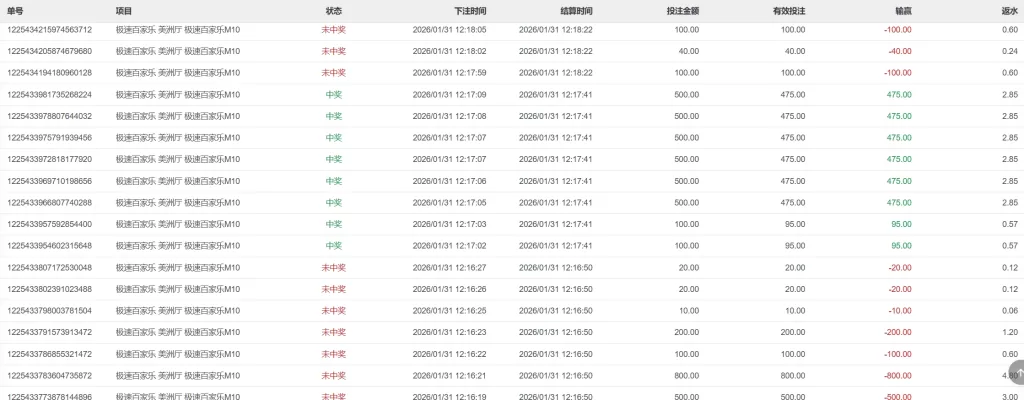Click the 投注金额 column header

(682, 10)
